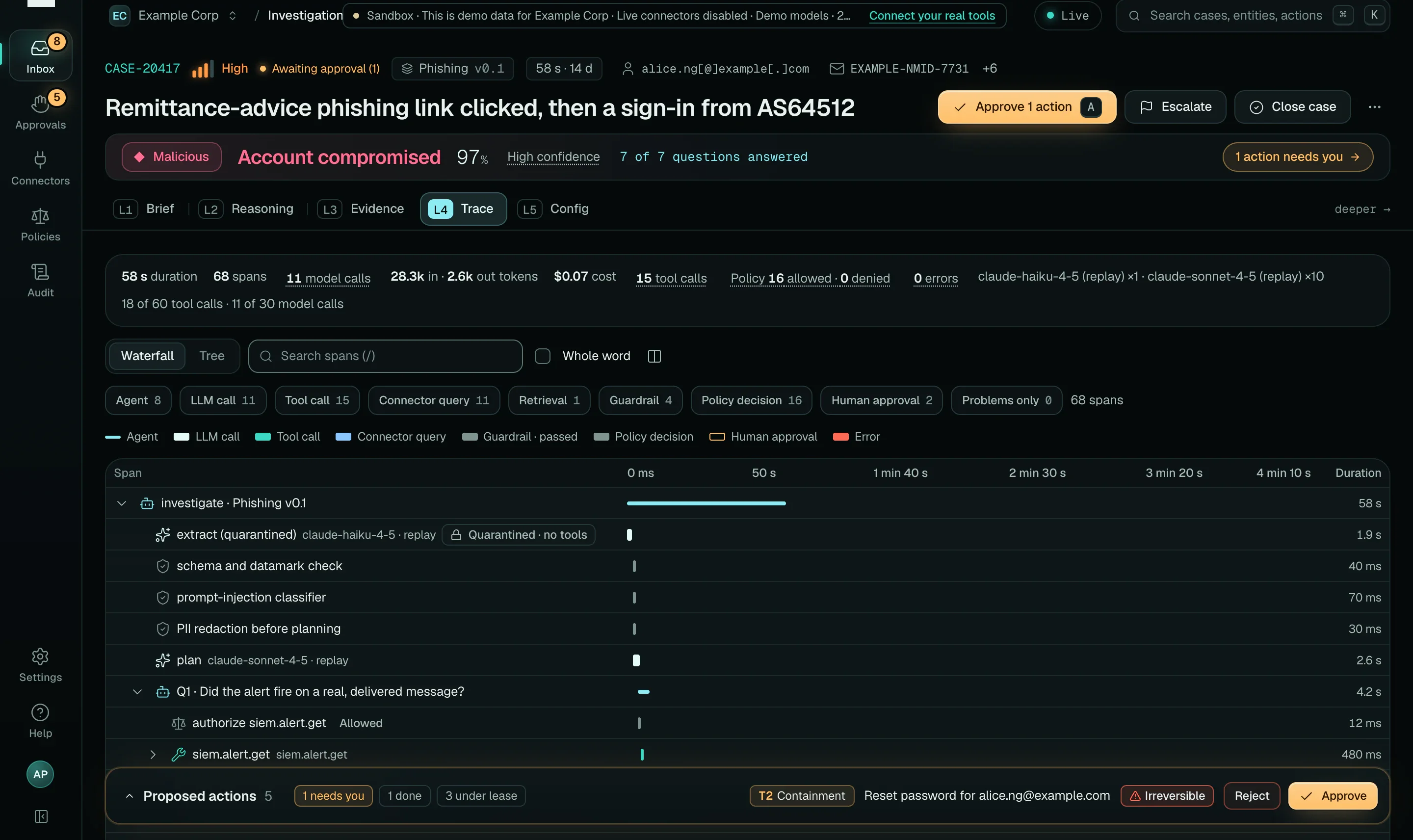
Task: Click the 1 action needs you pill
Action: point(1297,157)
